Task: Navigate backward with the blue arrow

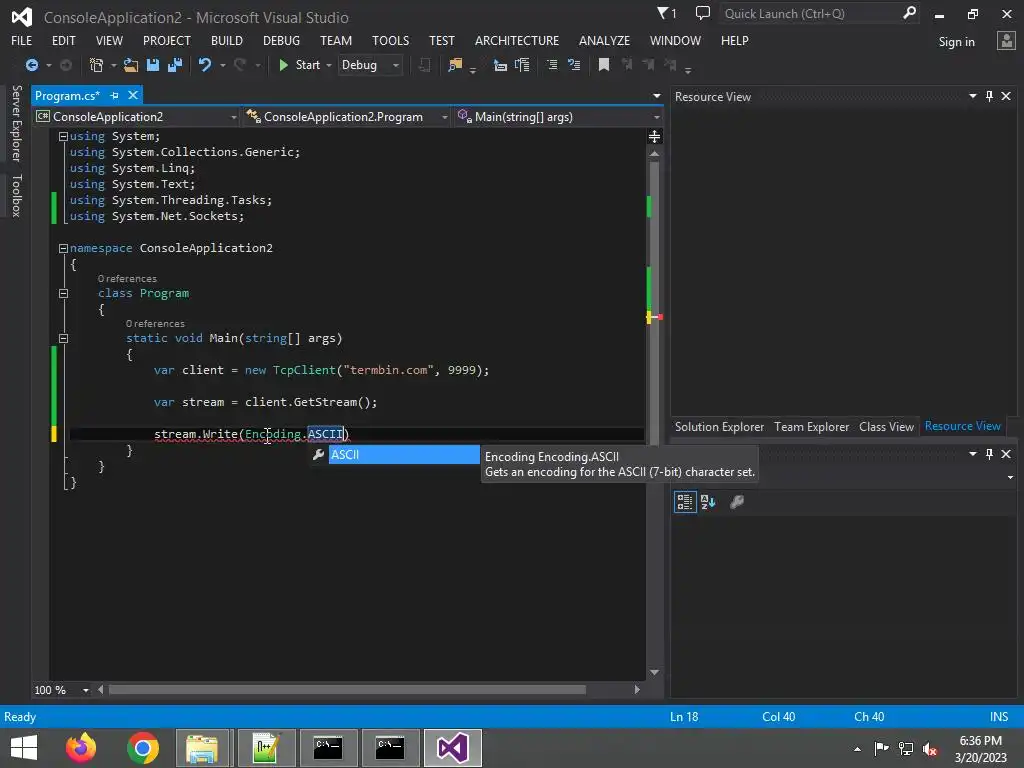Action: (31, 65)
